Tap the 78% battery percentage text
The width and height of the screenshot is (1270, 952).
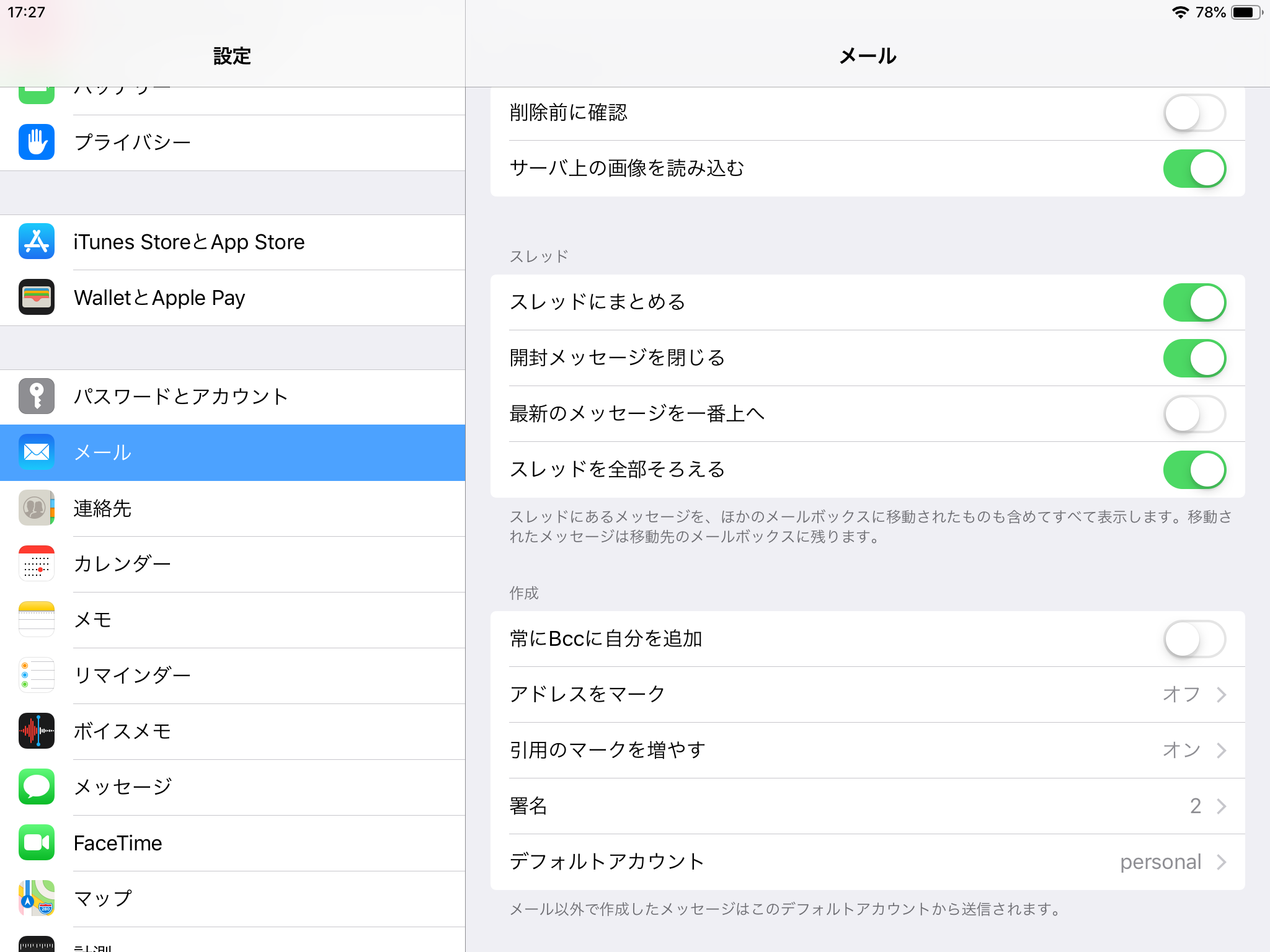tap(1210, 12)
